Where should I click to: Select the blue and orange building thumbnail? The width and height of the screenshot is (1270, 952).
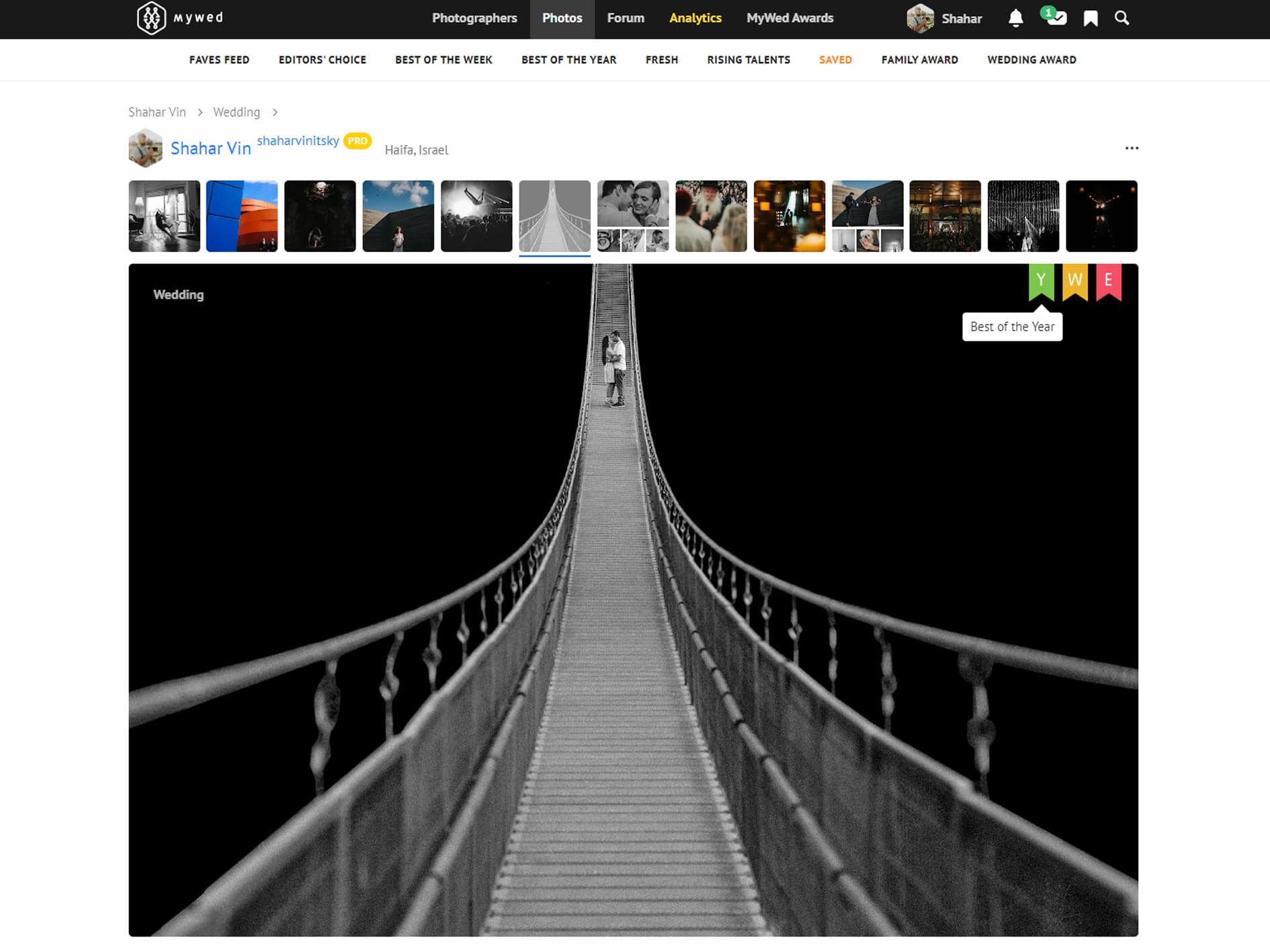click(x=242, y=216)
